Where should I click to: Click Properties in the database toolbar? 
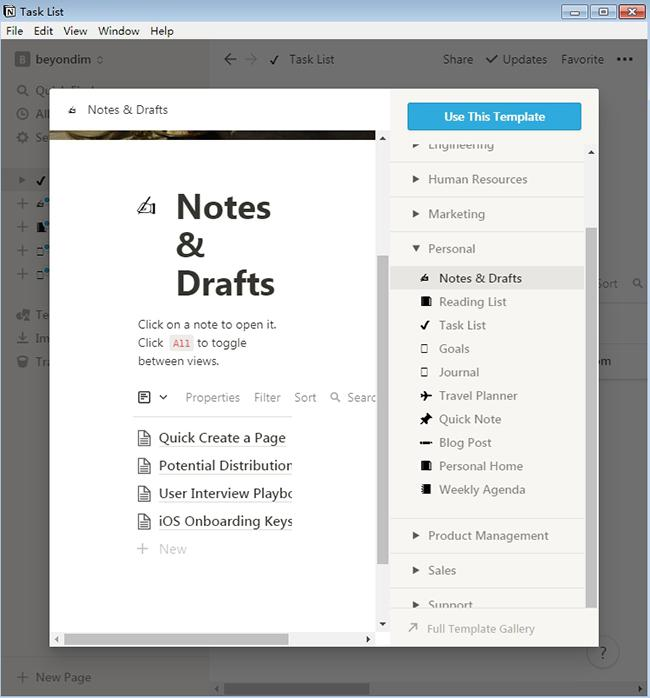212,398
